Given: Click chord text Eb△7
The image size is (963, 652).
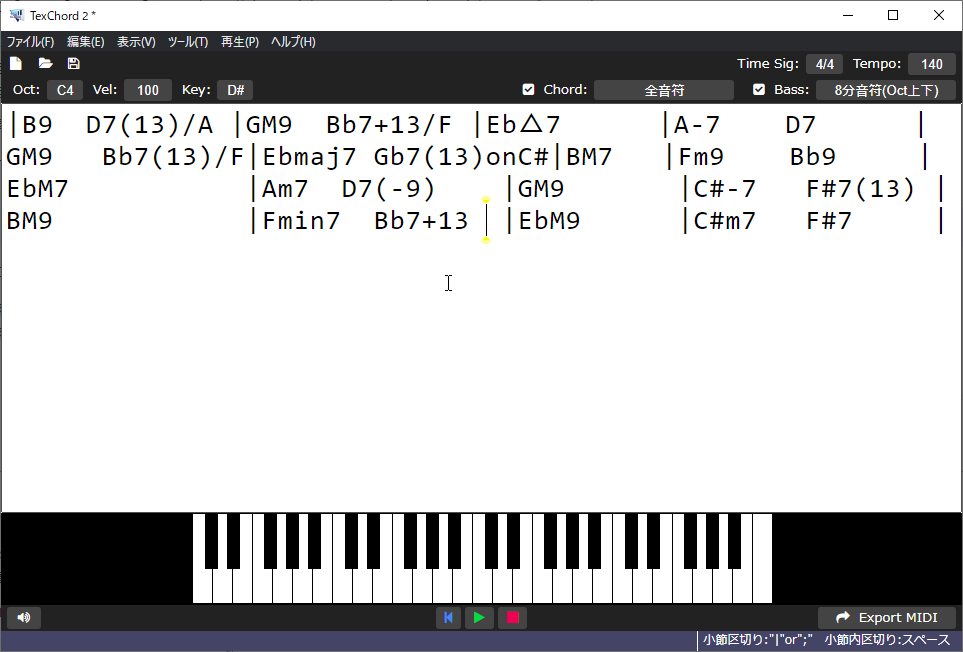Looking at the screenshot, I should coord(523,125).
